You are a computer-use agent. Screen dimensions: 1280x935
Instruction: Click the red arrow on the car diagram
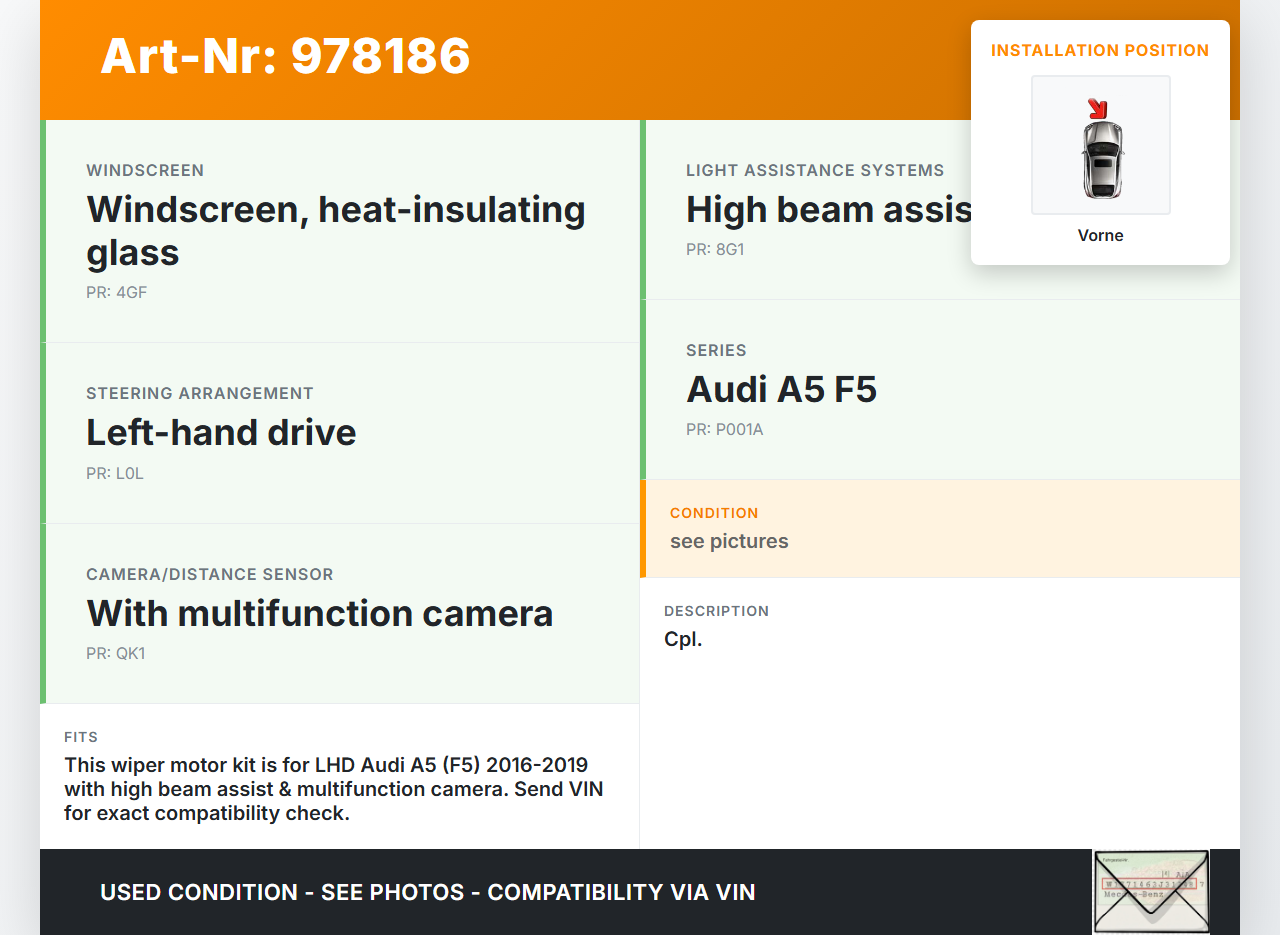1097,108
